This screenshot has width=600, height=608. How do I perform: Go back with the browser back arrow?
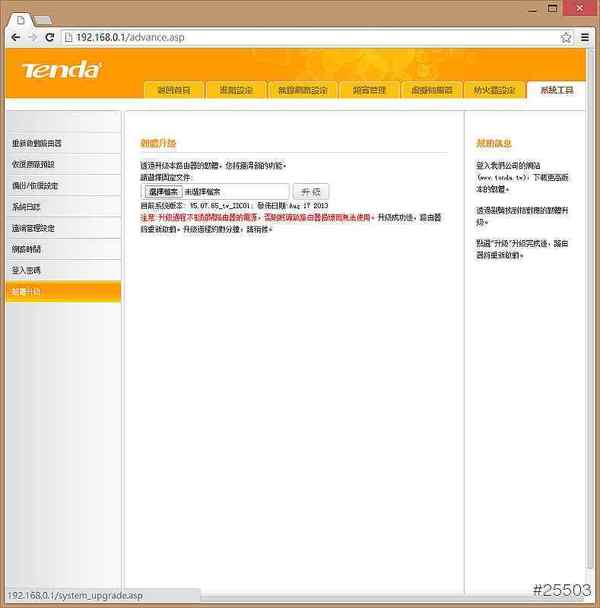[x=16, y=37]
